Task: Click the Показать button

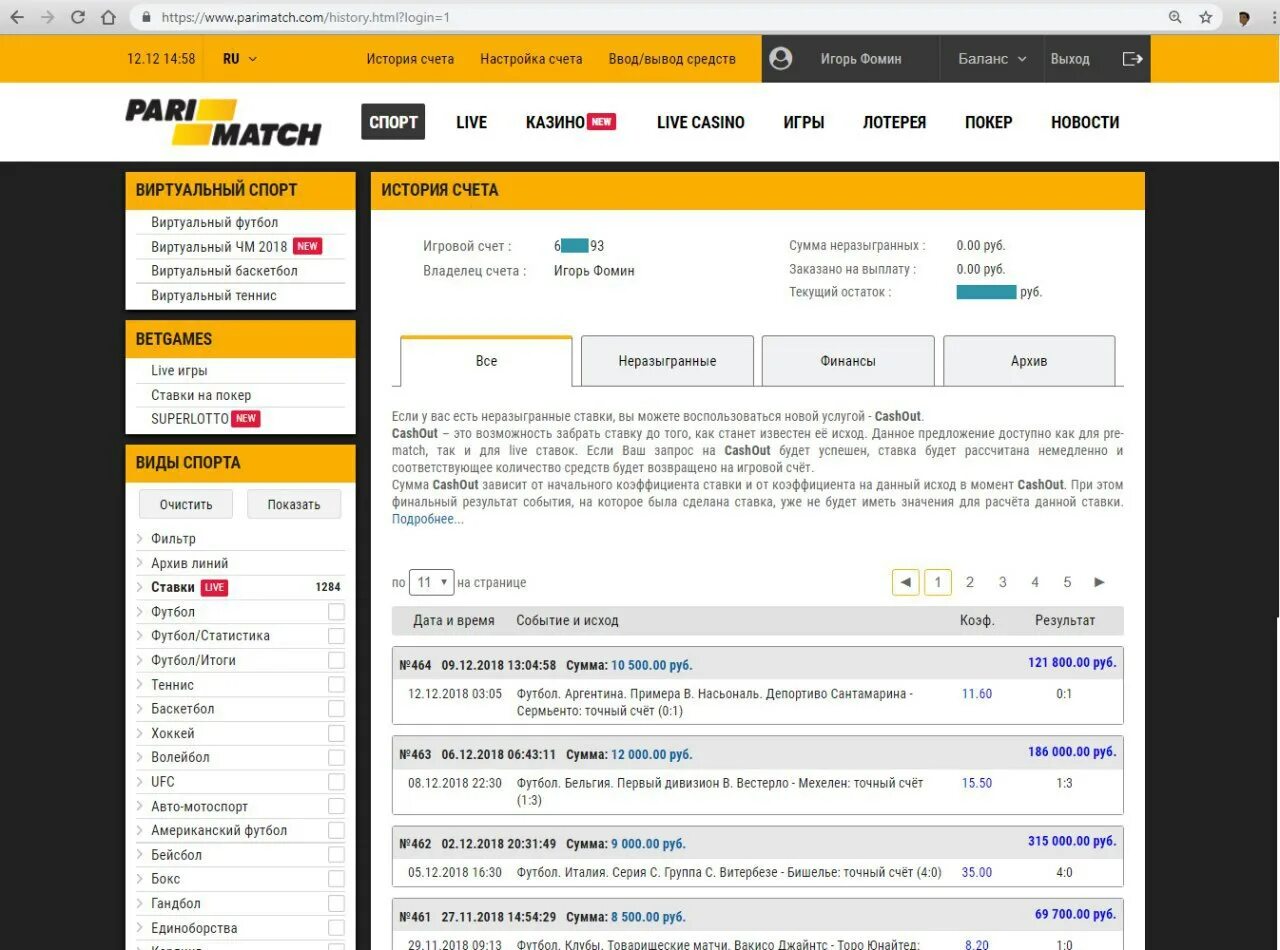Action: (x=294, y=504)
